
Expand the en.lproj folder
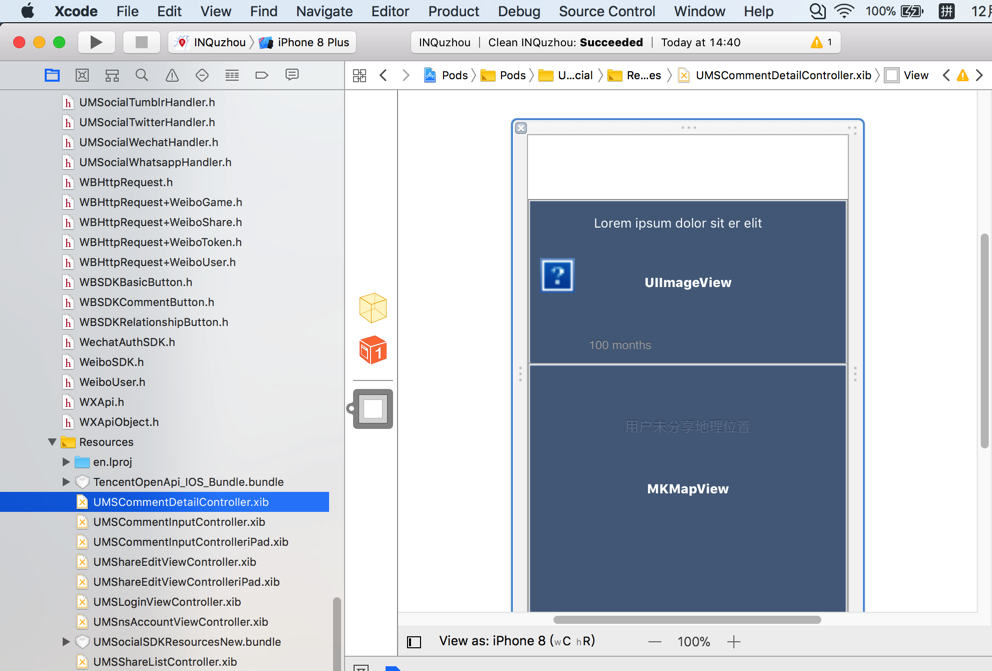66,462
